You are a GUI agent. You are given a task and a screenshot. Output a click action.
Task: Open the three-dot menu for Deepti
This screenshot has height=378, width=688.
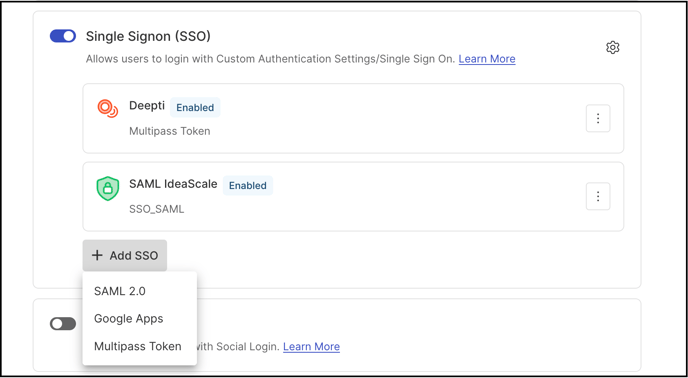[x=598, y=118]
